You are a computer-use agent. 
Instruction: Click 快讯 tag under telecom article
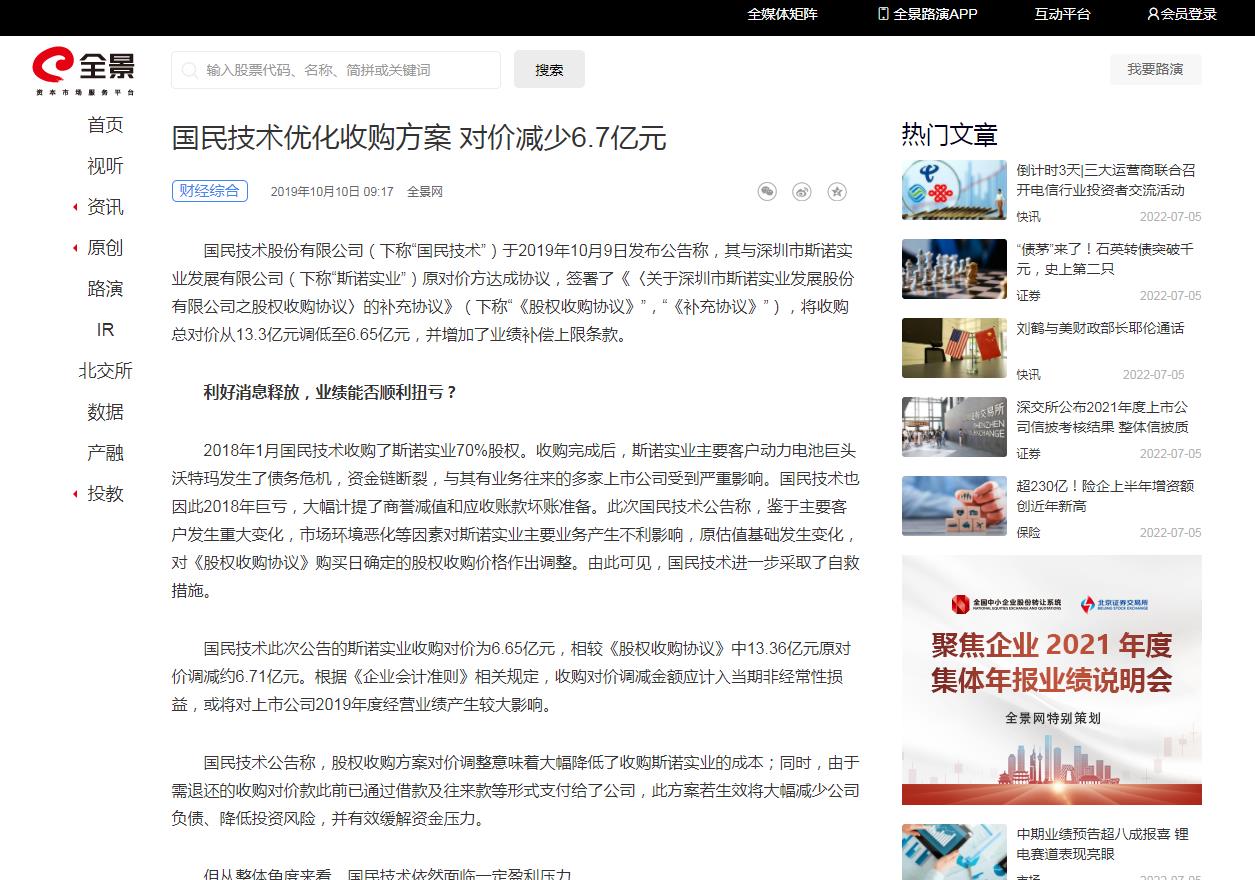tap(1028, 217)
